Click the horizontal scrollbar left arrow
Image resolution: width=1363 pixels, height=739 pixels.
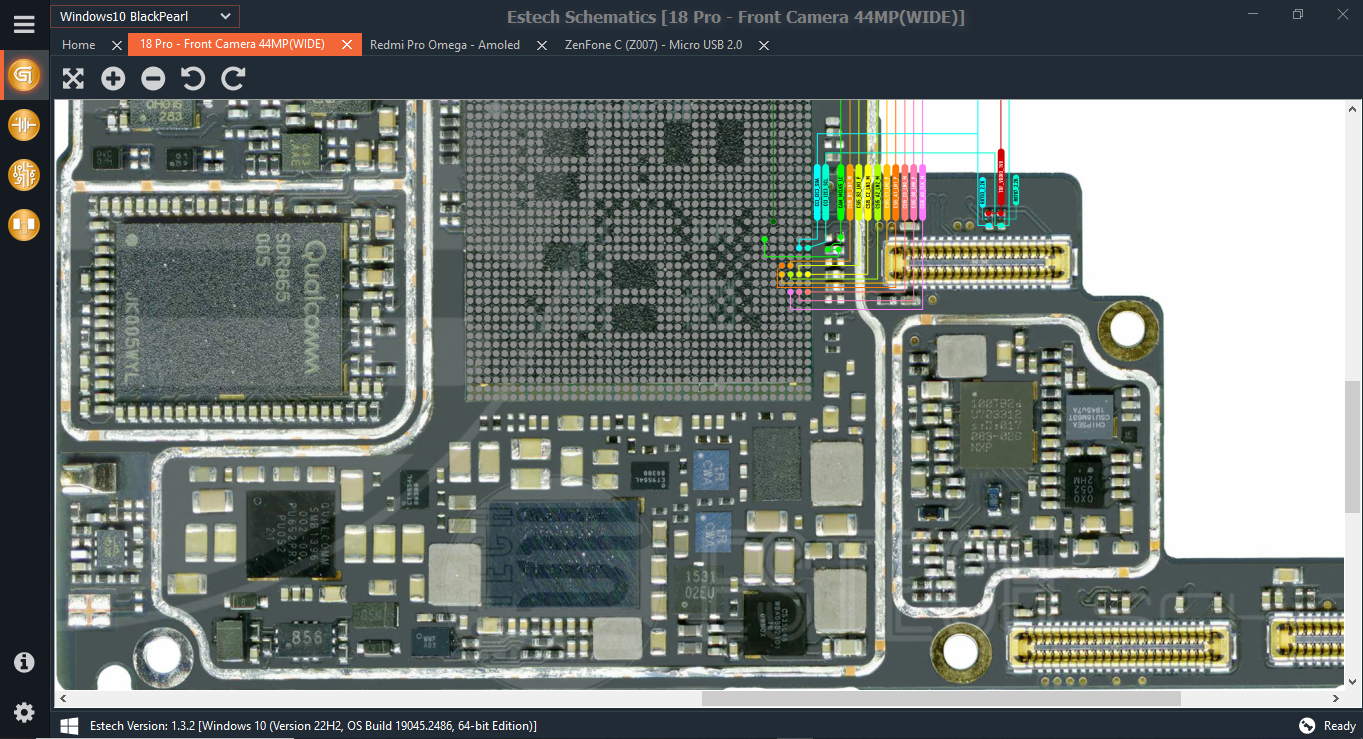point(63,698)
